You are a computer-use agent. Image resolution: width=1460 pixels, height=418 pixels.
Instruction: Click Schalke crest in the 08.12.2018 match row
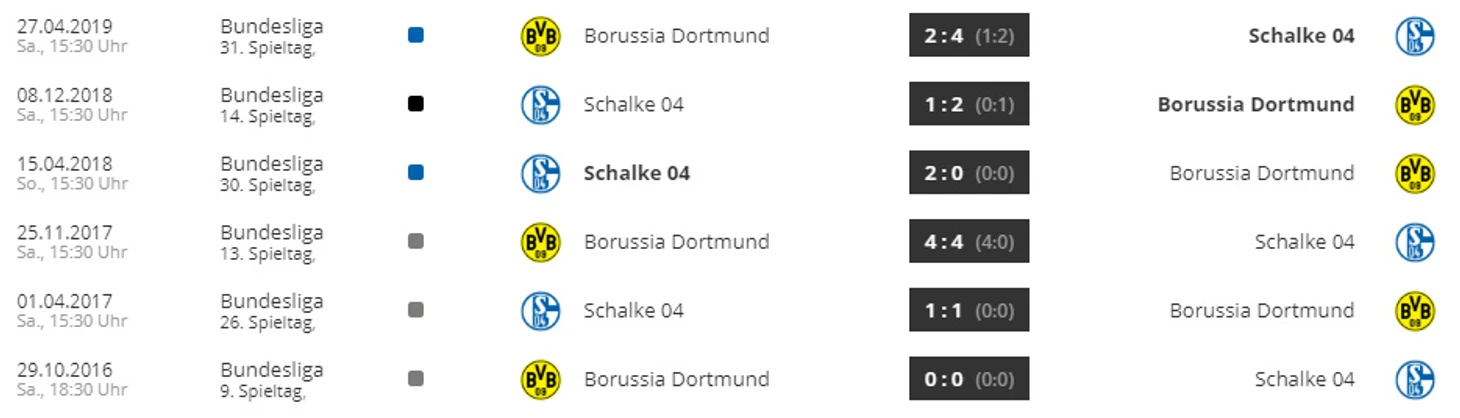tap(541, 105)
